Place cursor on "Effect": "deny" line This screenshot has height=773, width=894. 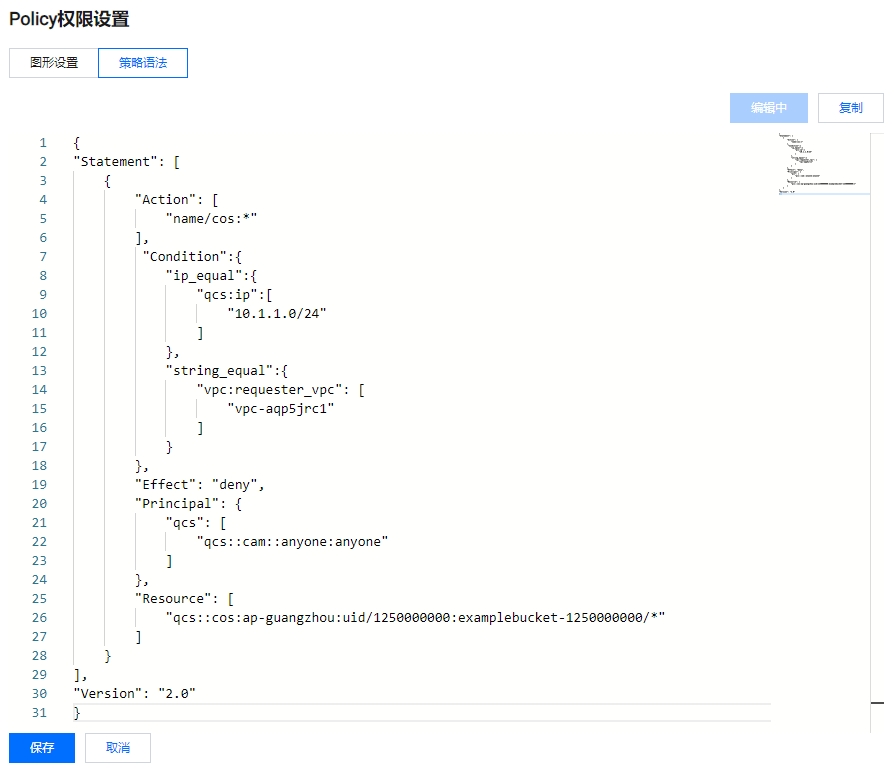[x=200, y=485]
